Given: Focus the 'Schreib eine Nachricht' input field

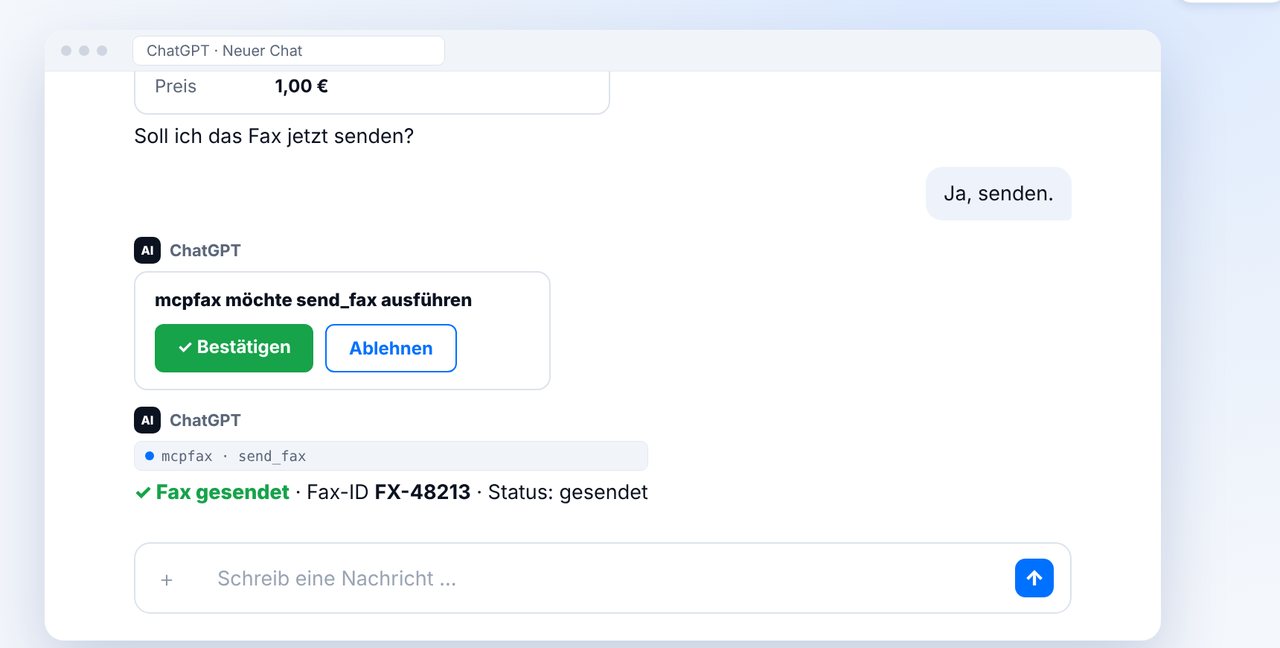Looking at the screenshot, I should [602, 578].
